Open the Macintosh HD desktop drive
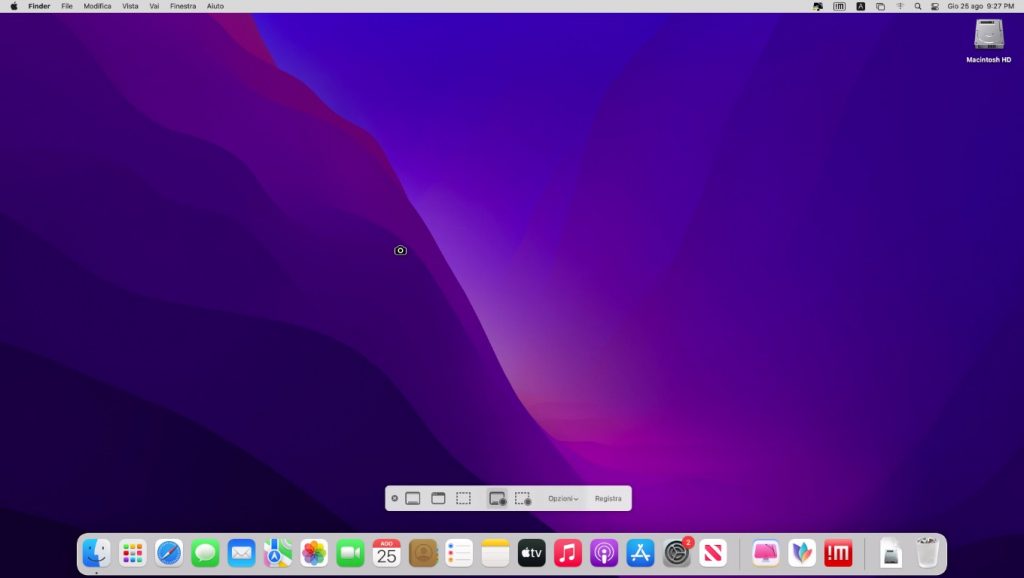 click(x=988, y=38)
